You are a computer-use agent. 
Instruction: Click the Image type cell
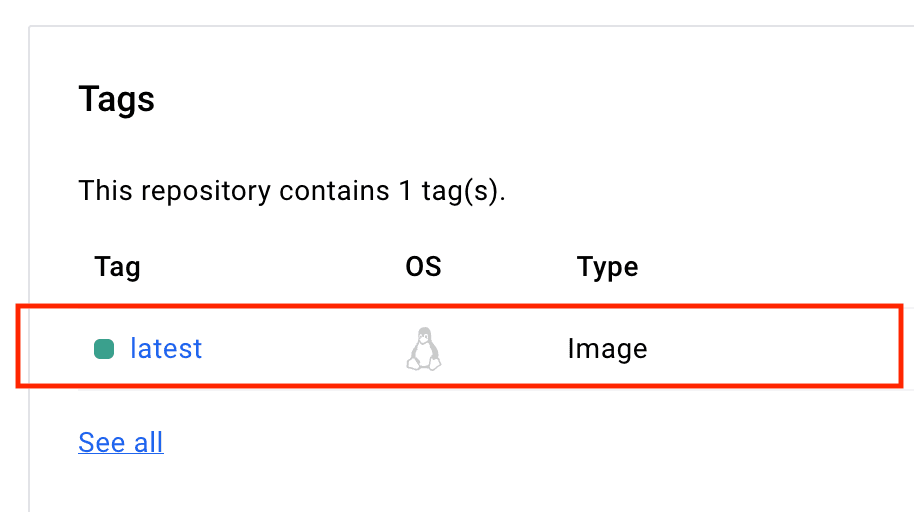[607, 349]
